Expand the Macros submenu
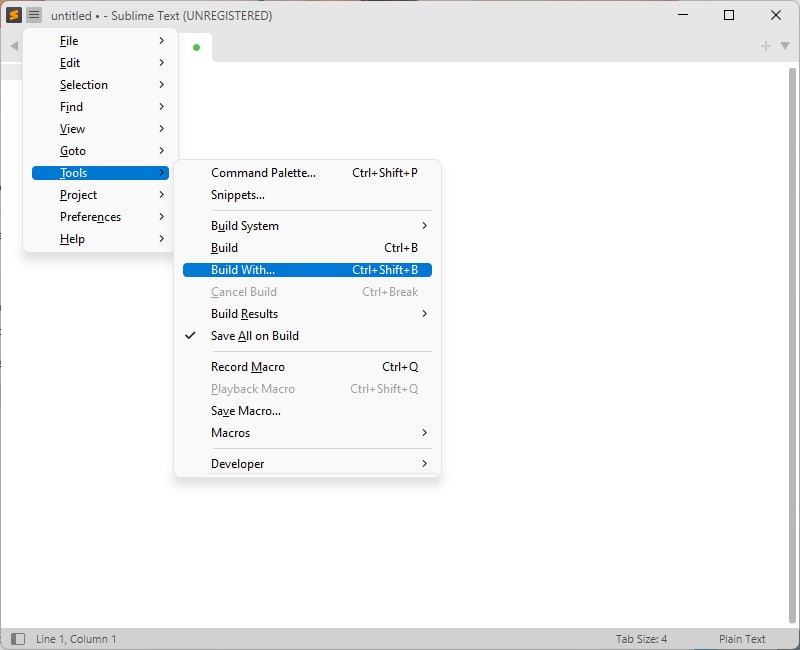Viewport: 800px width, 650px height. (307, 433)
